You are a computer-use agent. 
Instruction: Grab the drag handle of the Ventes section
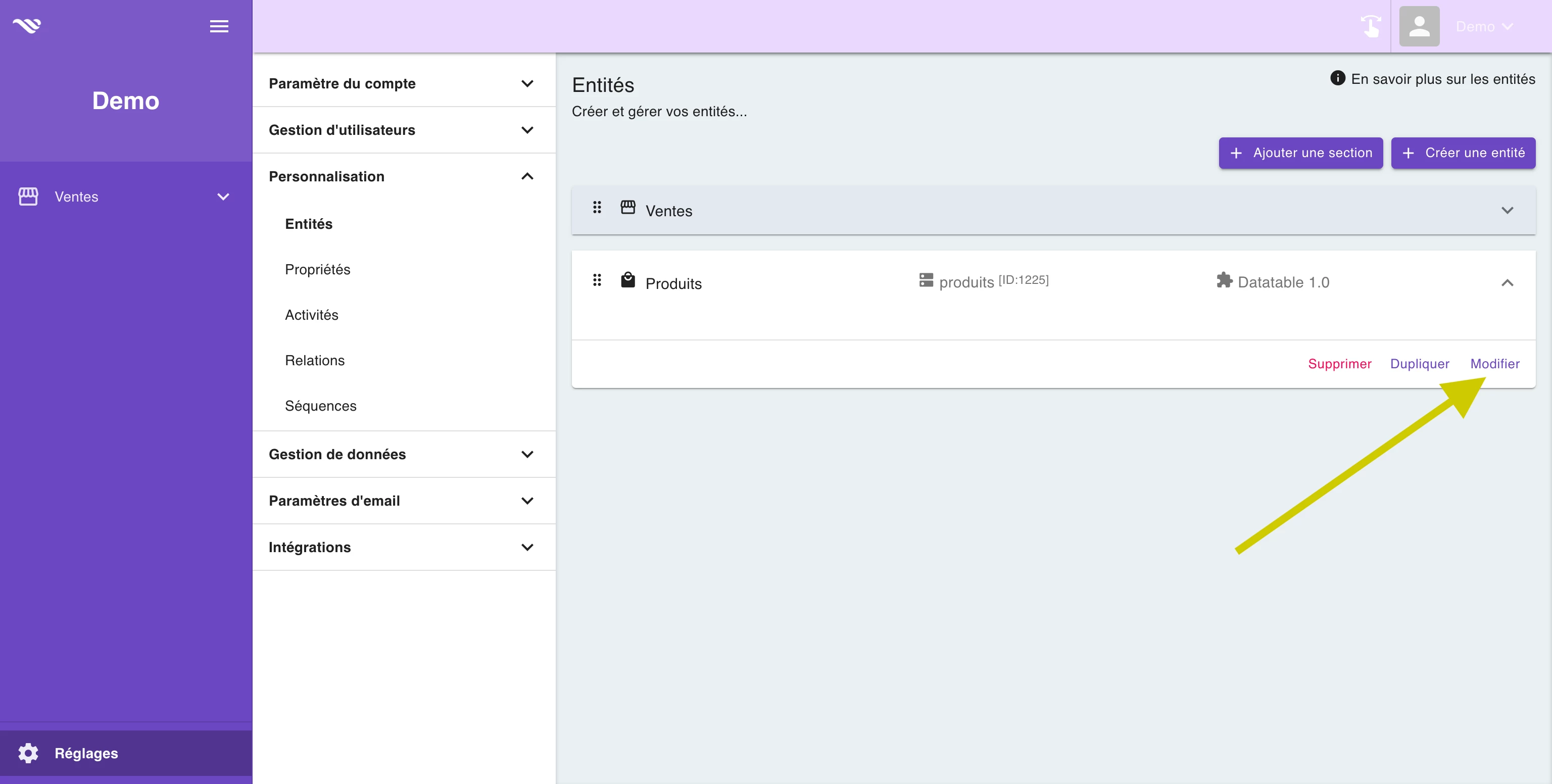click(597, 207)
